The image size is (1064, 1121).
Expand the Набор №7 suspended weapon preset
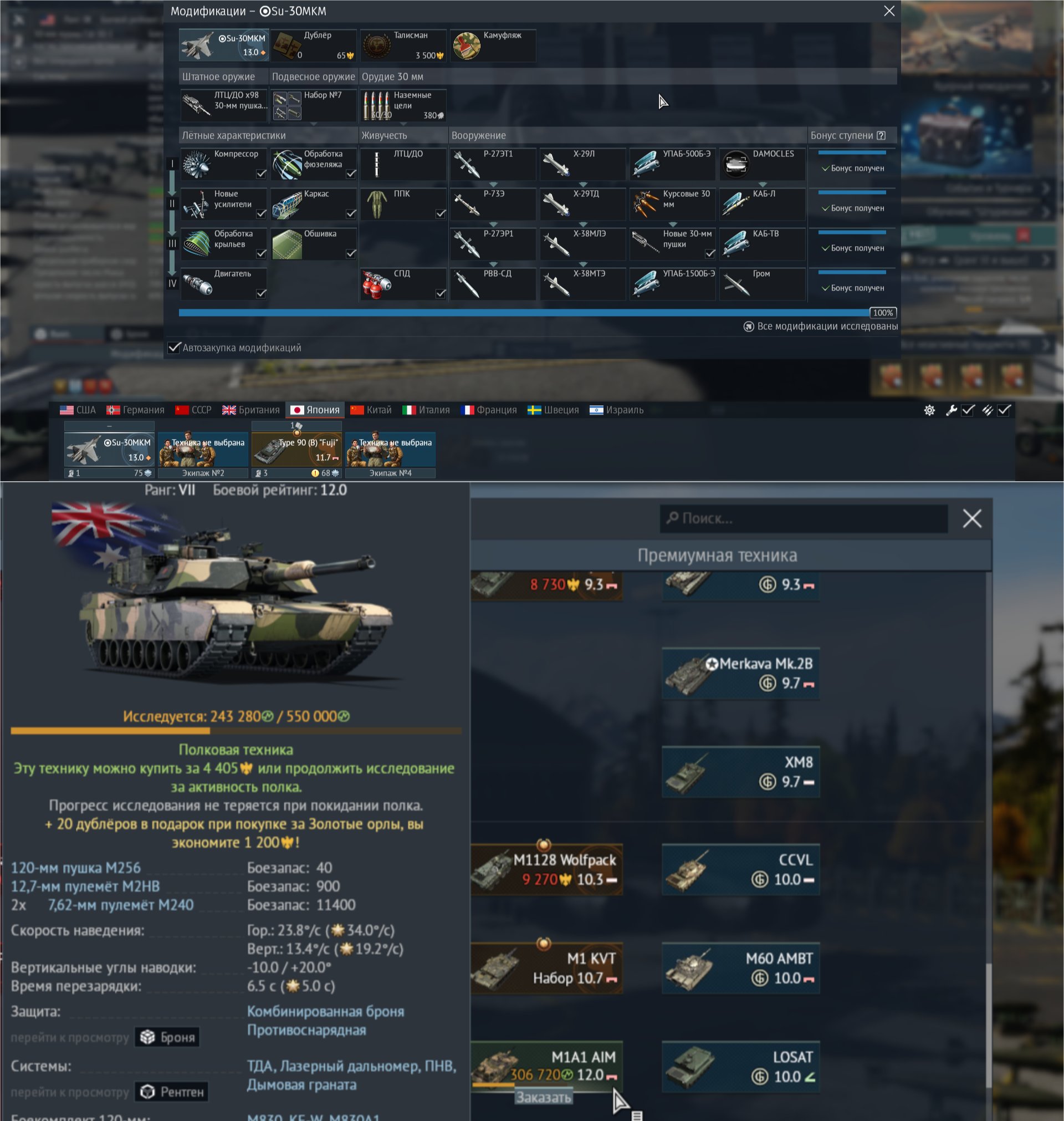(314, 105)
